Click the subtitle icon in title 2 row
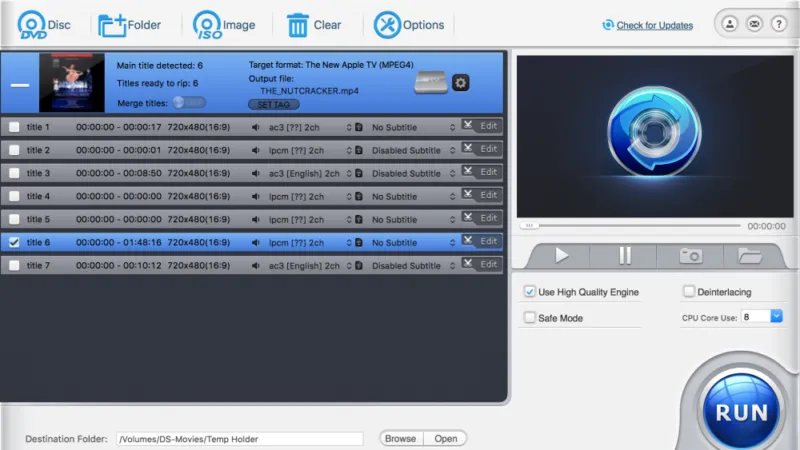 [359, 150]
